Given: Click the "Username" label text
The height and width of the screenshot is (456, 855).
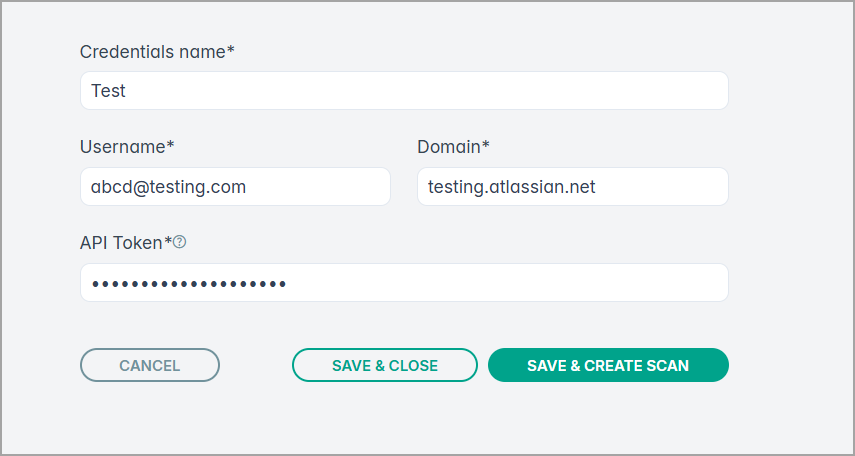Looking at the screenshot, I should [122, 147].
